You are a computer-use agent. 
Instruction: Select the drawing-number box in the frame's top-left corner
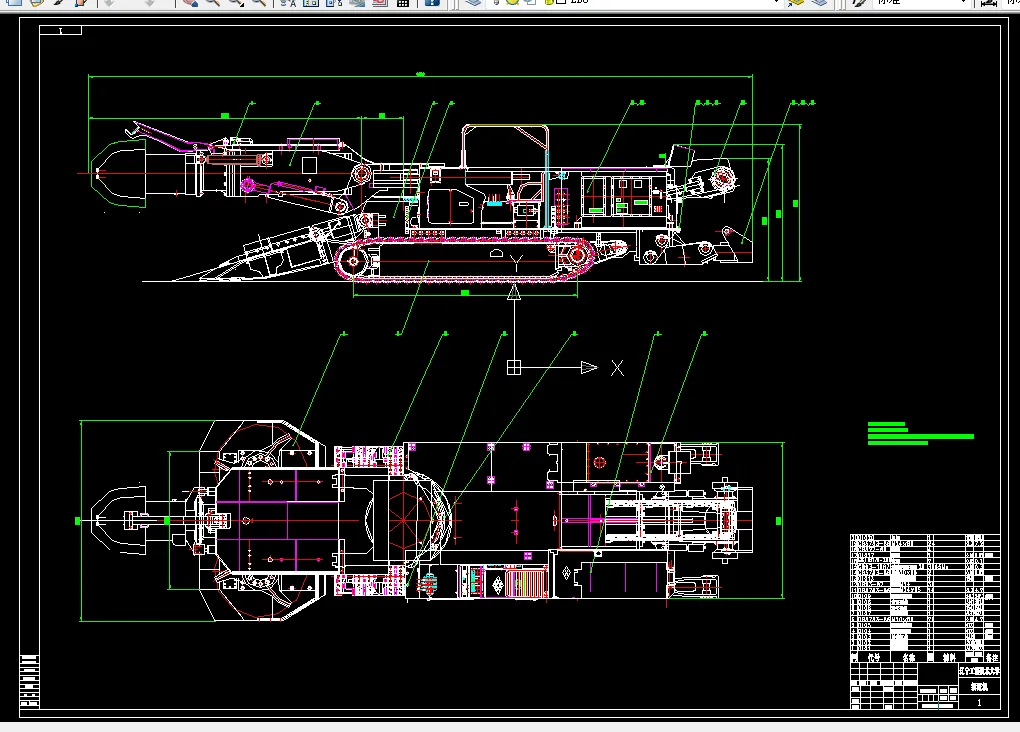click(60, 30)
